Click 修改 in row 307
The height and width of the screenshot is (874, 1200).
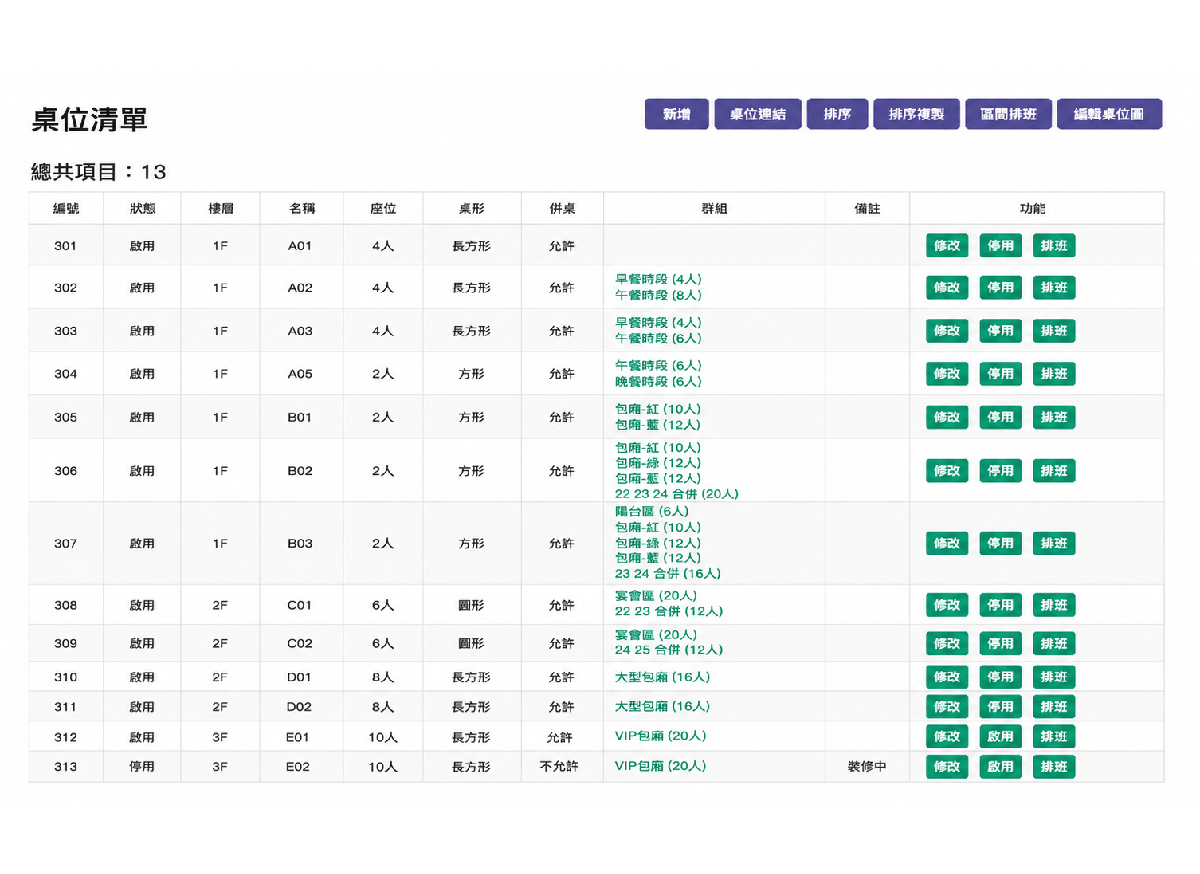point(947,543)
